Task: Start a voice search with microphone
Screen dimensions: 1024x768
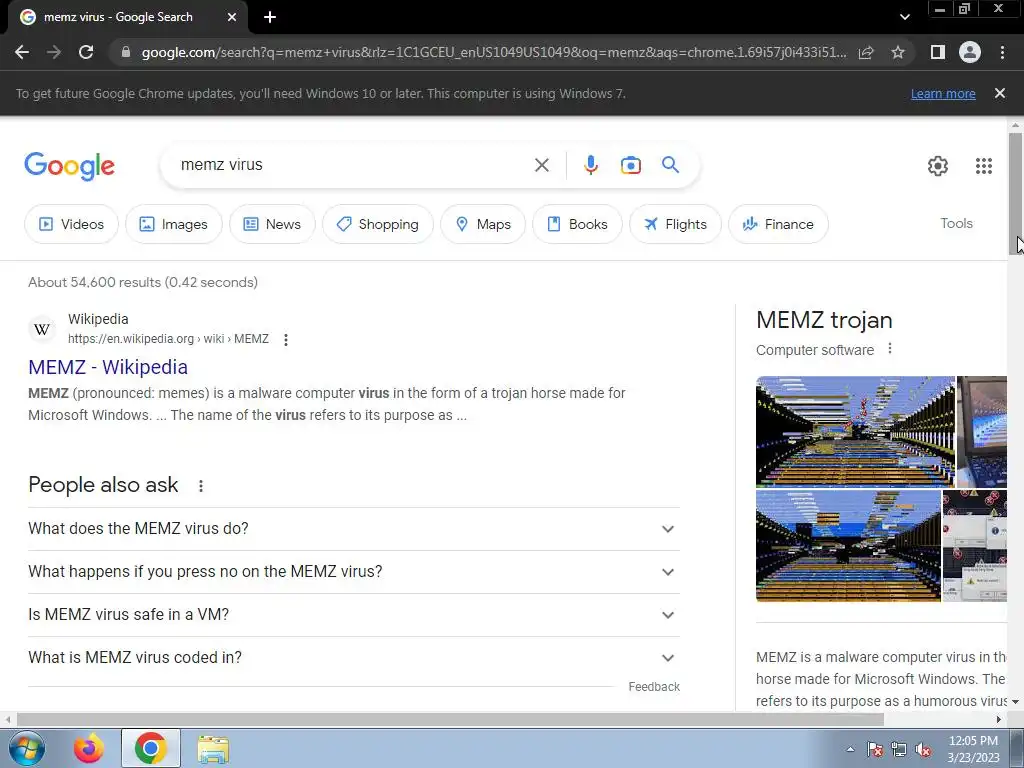Action: pos(591,165)
